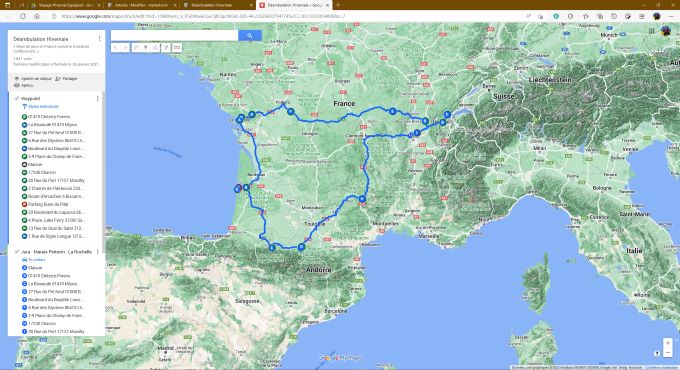The width and height of the screenshot is (680, 370).
Task: Open the browser profile avatar
Action: 657,16
